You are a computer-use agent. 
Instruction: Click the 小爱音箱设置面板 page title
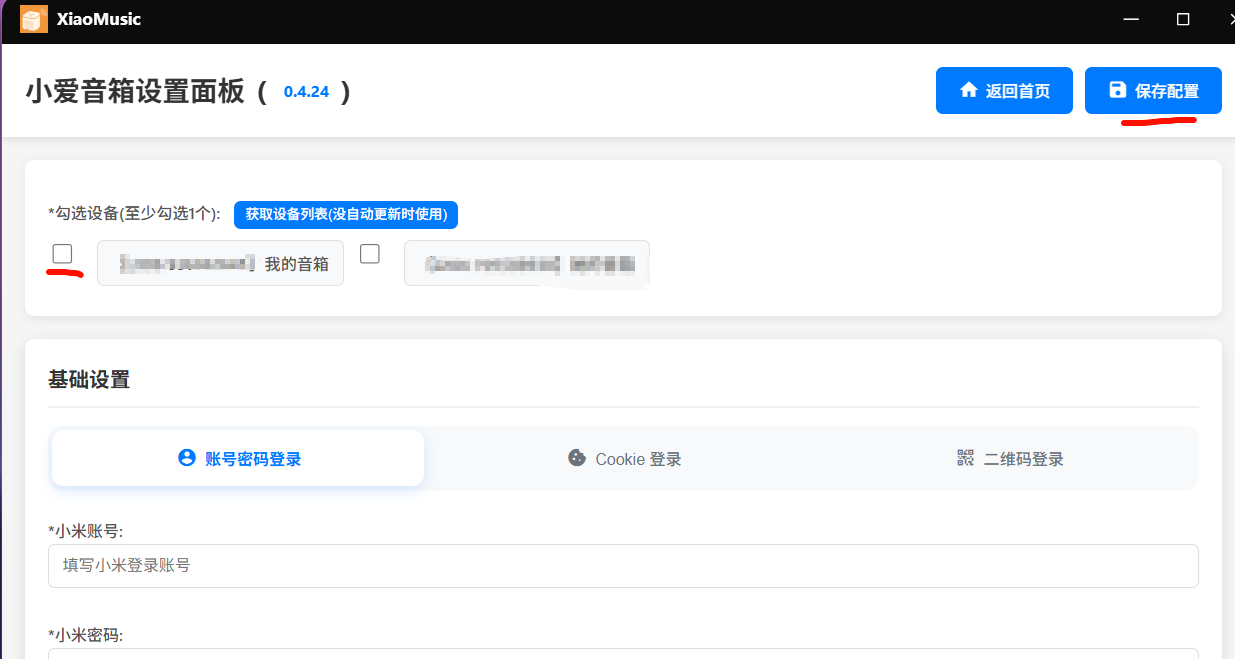coord(135,92)
